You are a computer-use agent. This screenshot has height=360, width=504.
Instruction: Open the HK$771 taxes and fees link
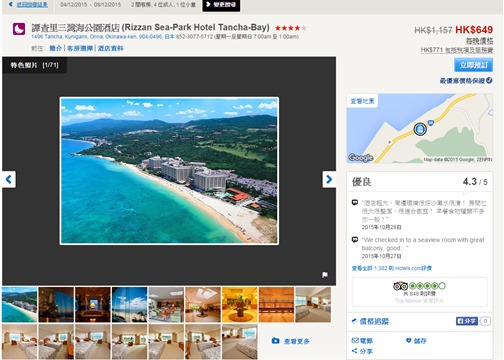[x=457, y=50]
